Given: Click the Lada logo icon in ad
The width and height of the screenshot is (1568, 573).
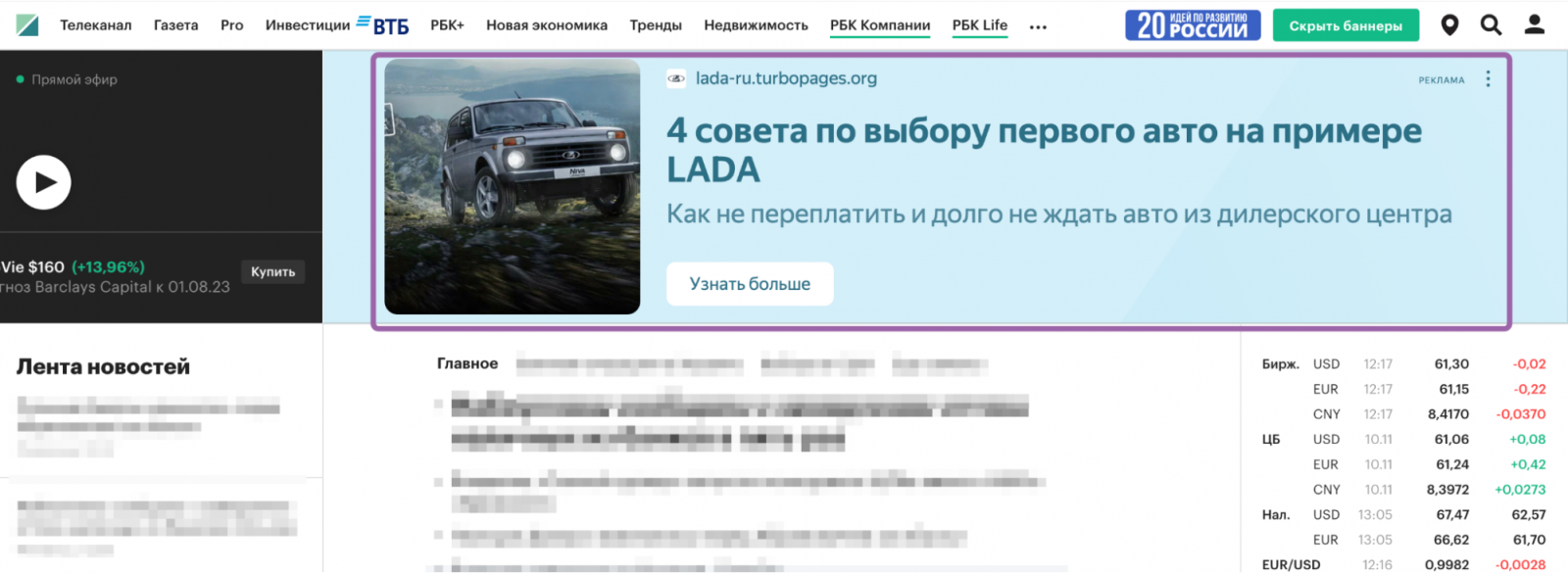Looking at the screenshot, I should tap(676, 78).
